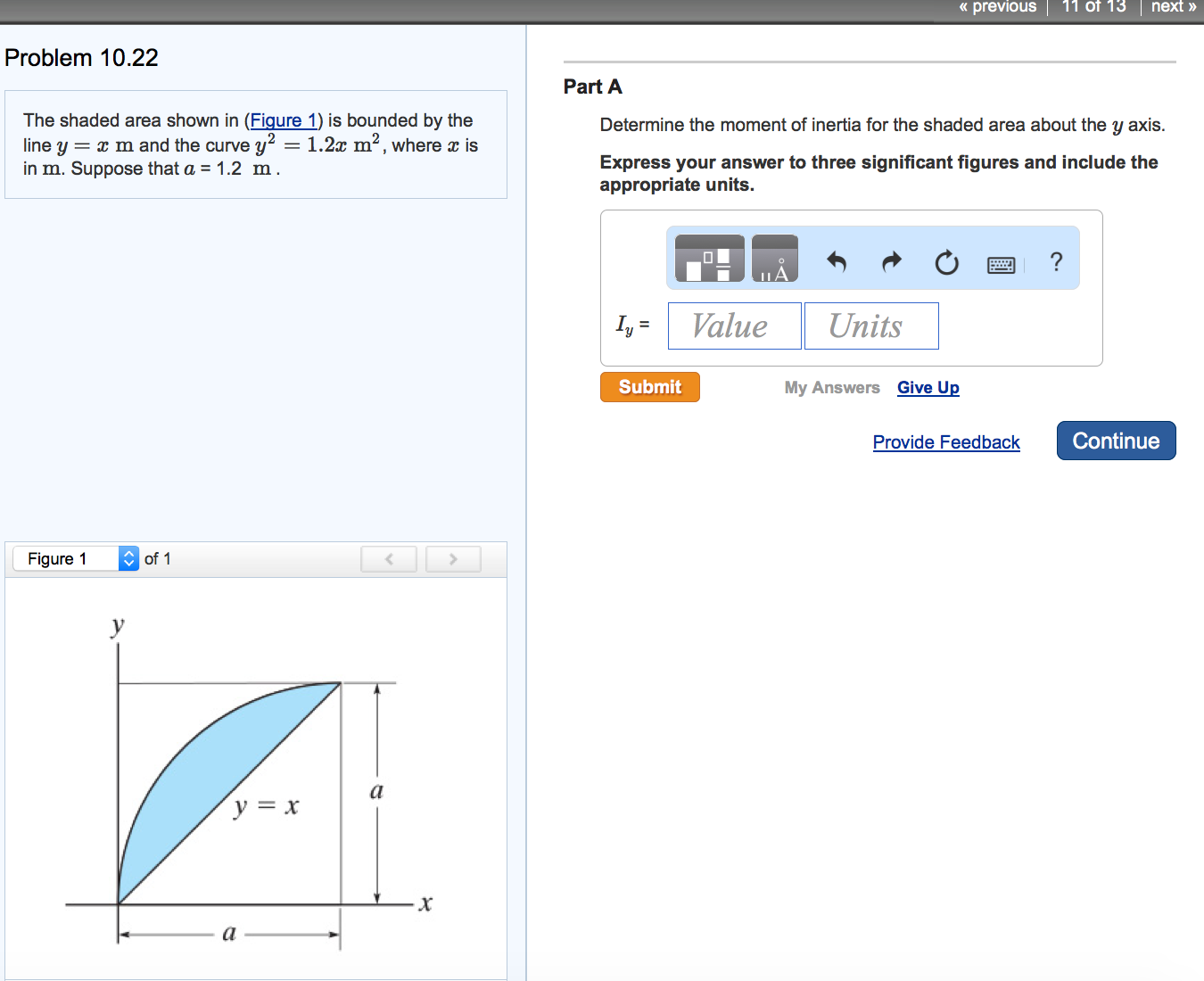Screen dimensions: 1204x981
Task: Select the equation templates icon
Action: click(x=709, y=258)
